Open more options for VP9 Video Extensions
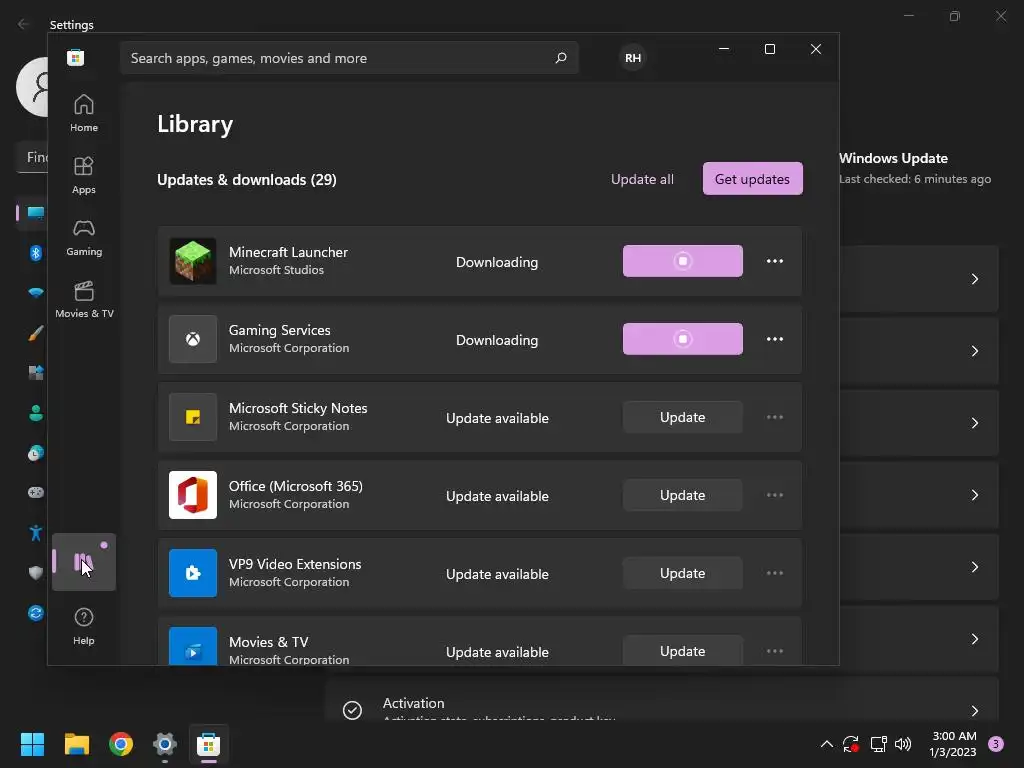Image resolution: width=1024 pixels, height=768 pixels. coord(775,573)
